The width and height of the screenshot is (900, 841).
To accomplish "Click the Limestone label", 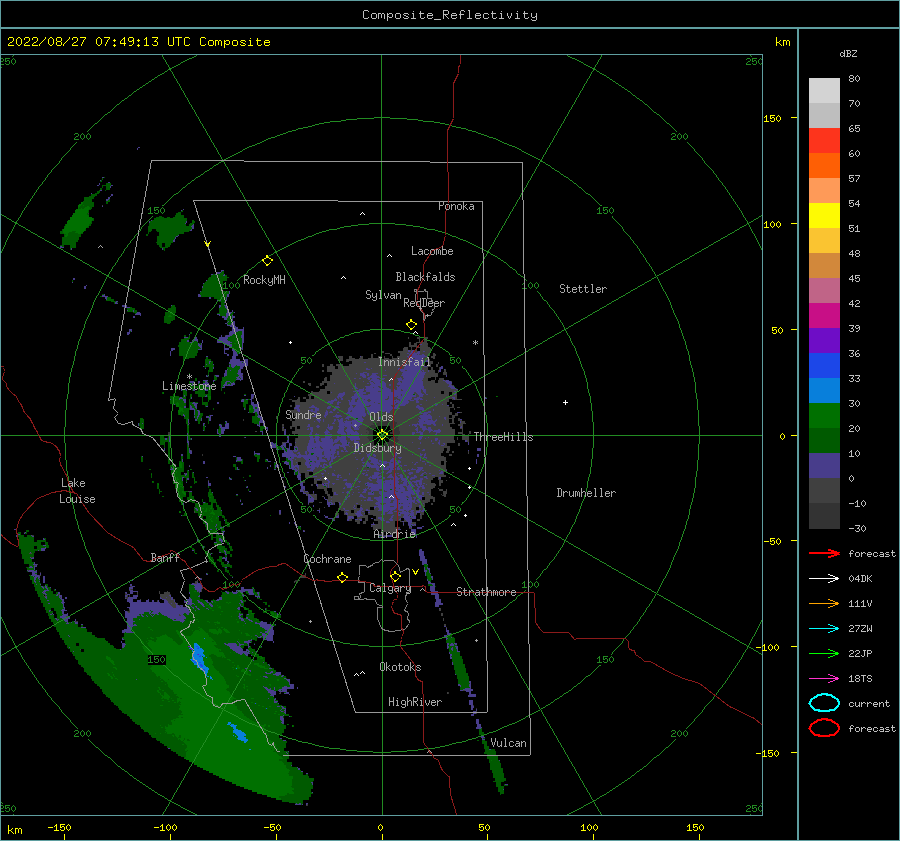I will (x=189, y=386).
